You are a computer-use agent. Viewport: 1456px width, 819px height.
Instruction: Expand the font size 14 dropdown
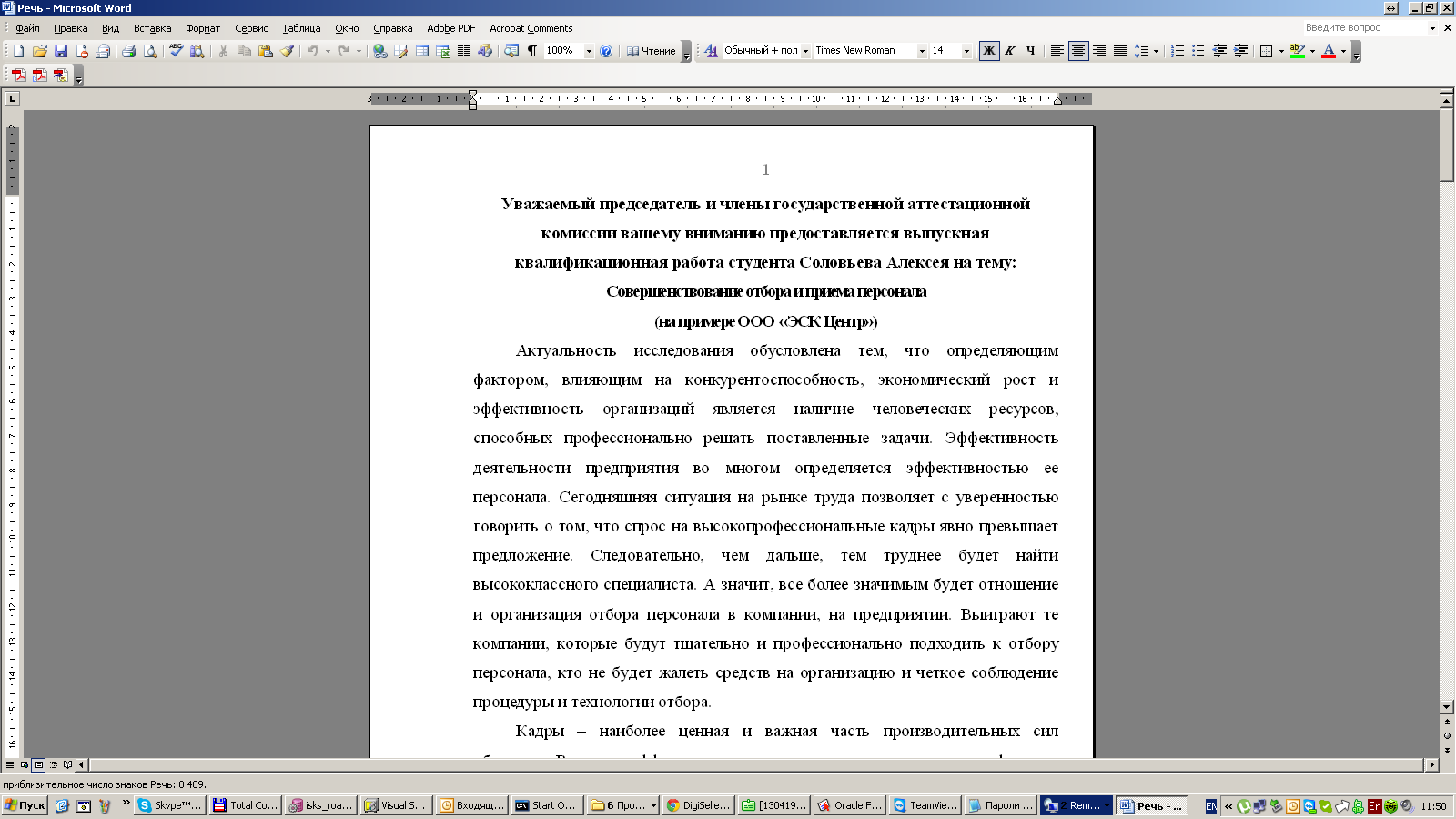pyautogui.click(x=966, y=51)
